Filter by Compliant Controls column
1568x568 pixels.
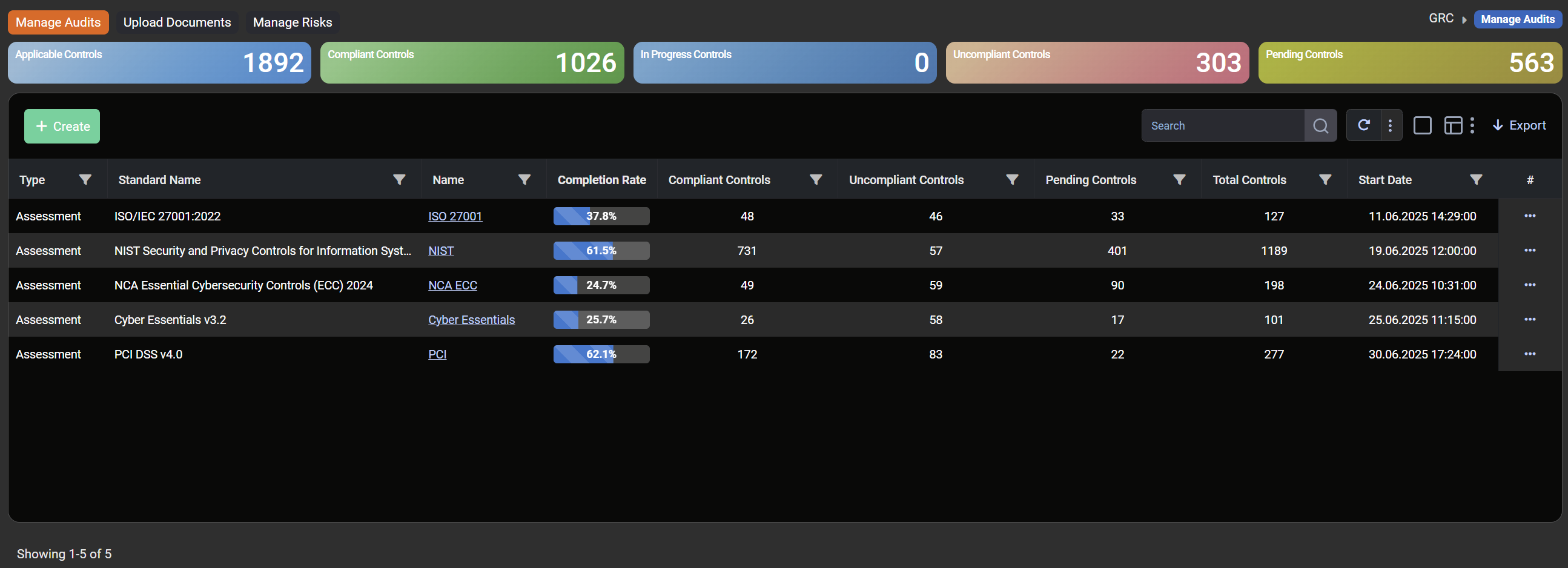[816, 180]
